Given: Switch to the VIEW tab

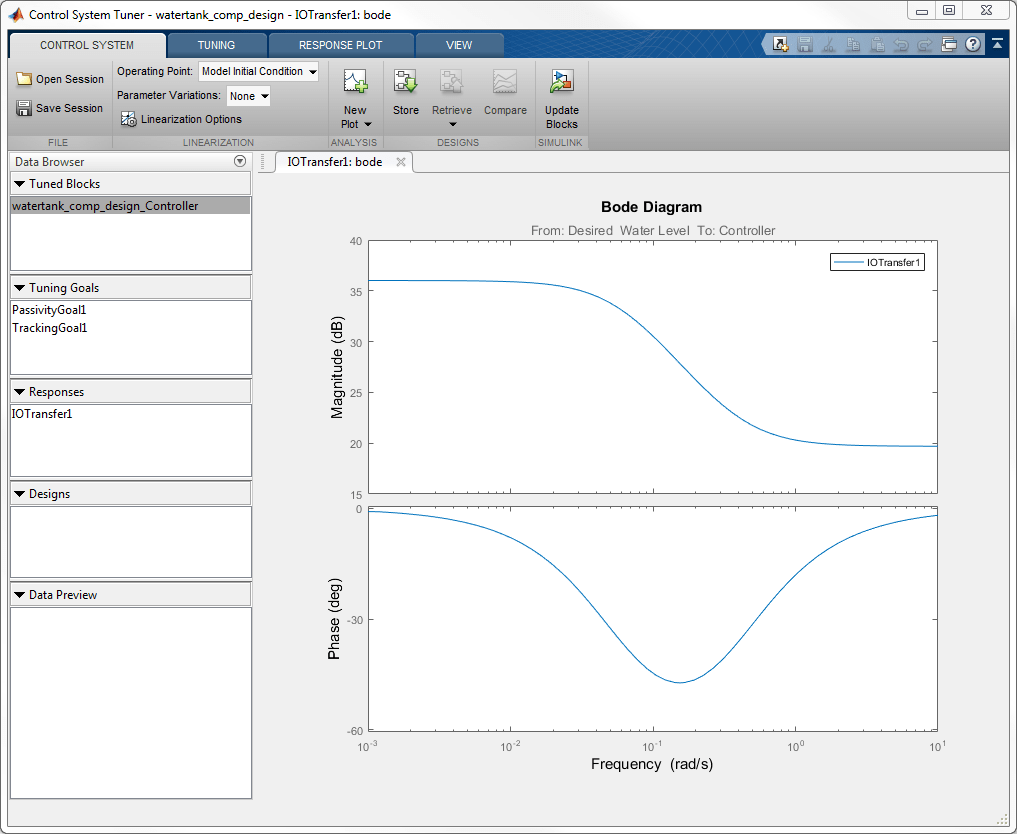Looking at the screenshot, I should coord(459,45).
